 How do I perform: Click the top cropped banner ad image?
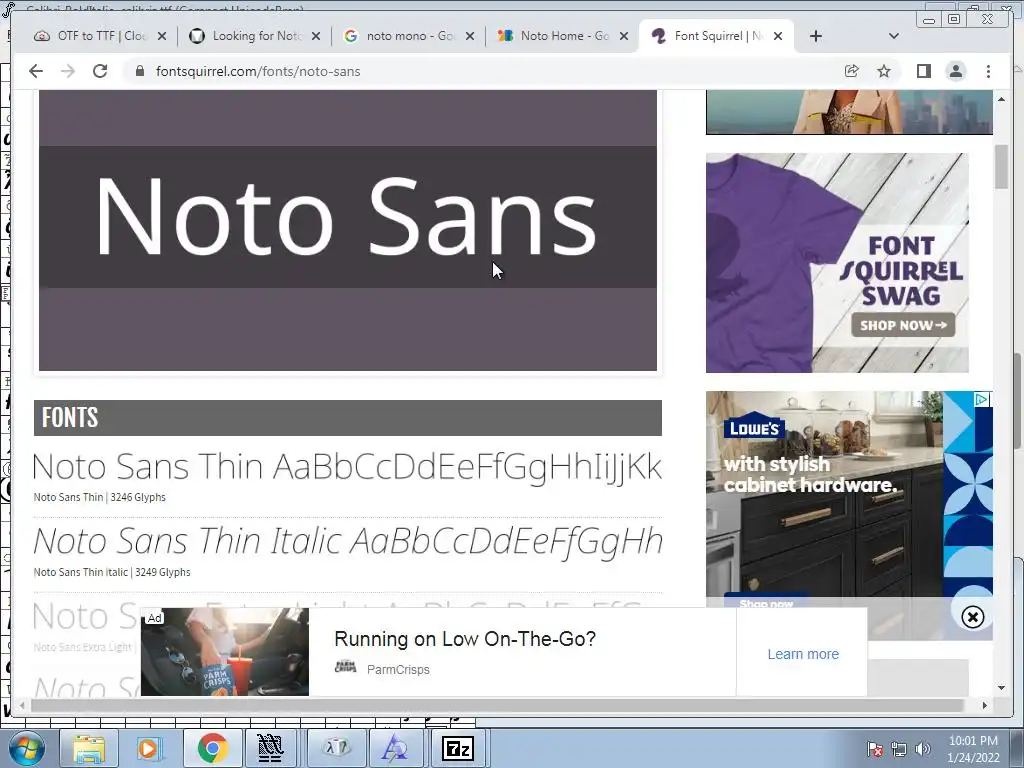(849, 112)
